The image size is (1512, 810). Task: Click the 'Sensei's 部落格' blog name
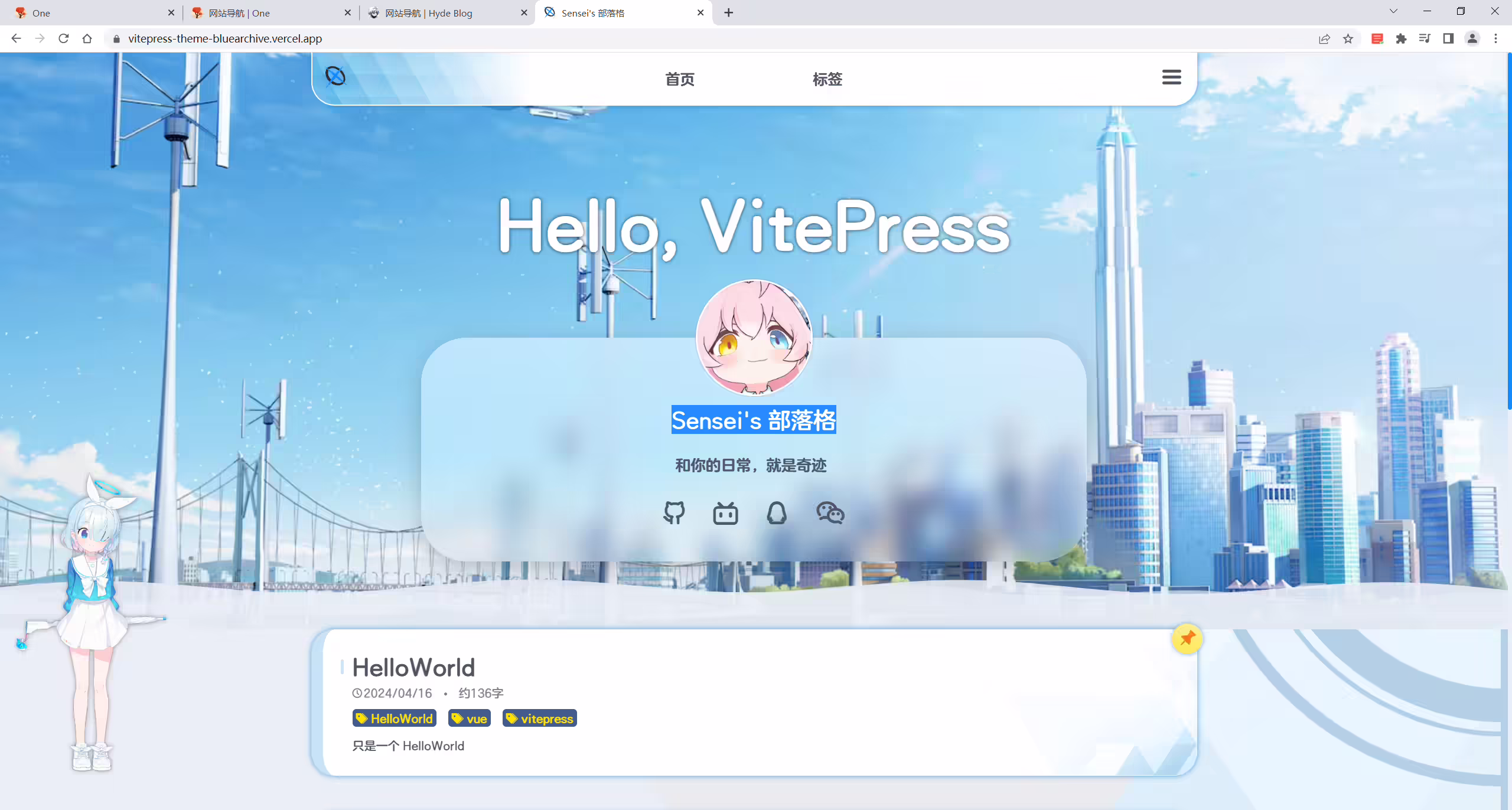tap(754, 420)
